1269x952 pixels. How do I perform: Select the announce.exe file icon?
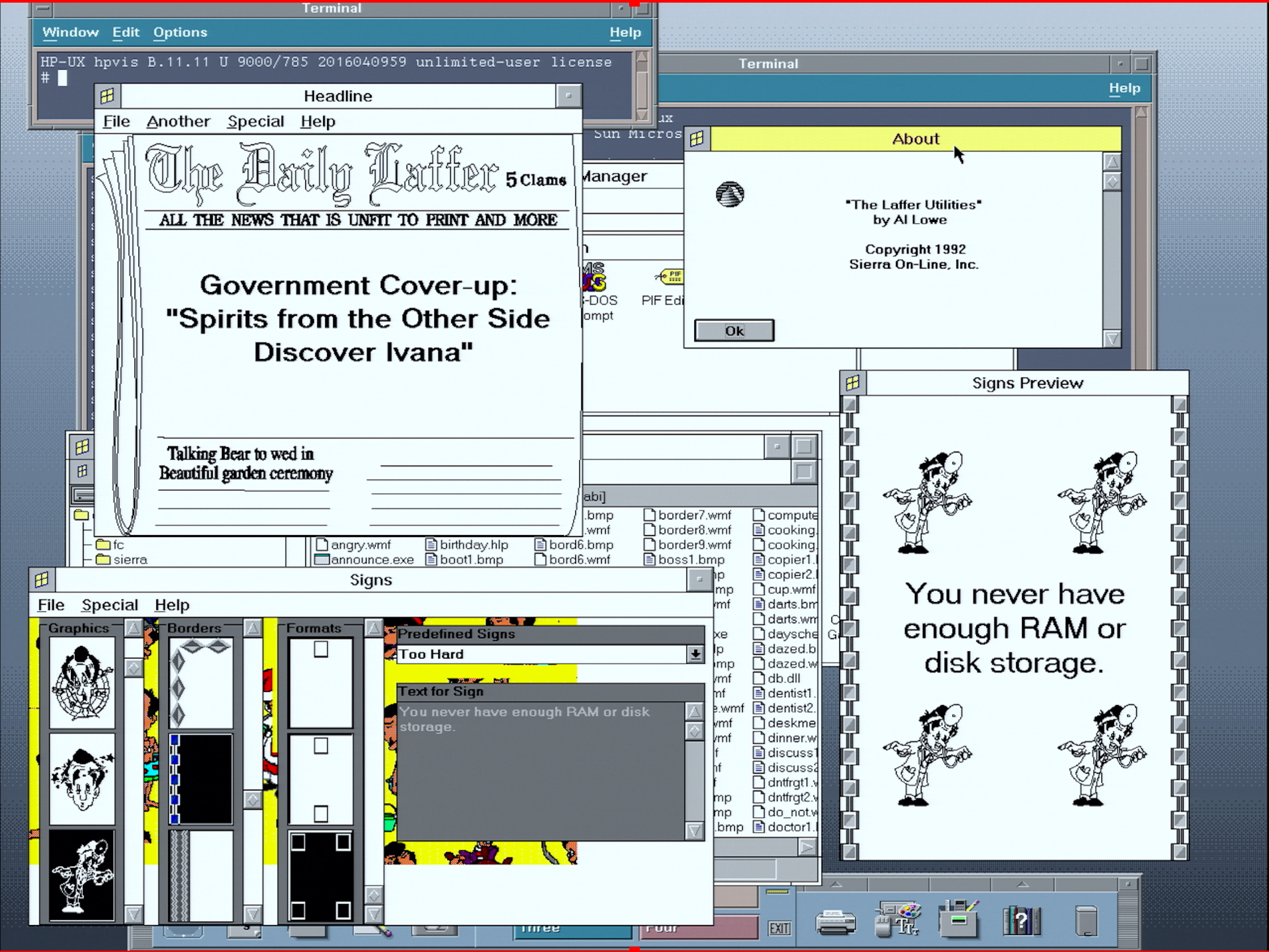365,559
